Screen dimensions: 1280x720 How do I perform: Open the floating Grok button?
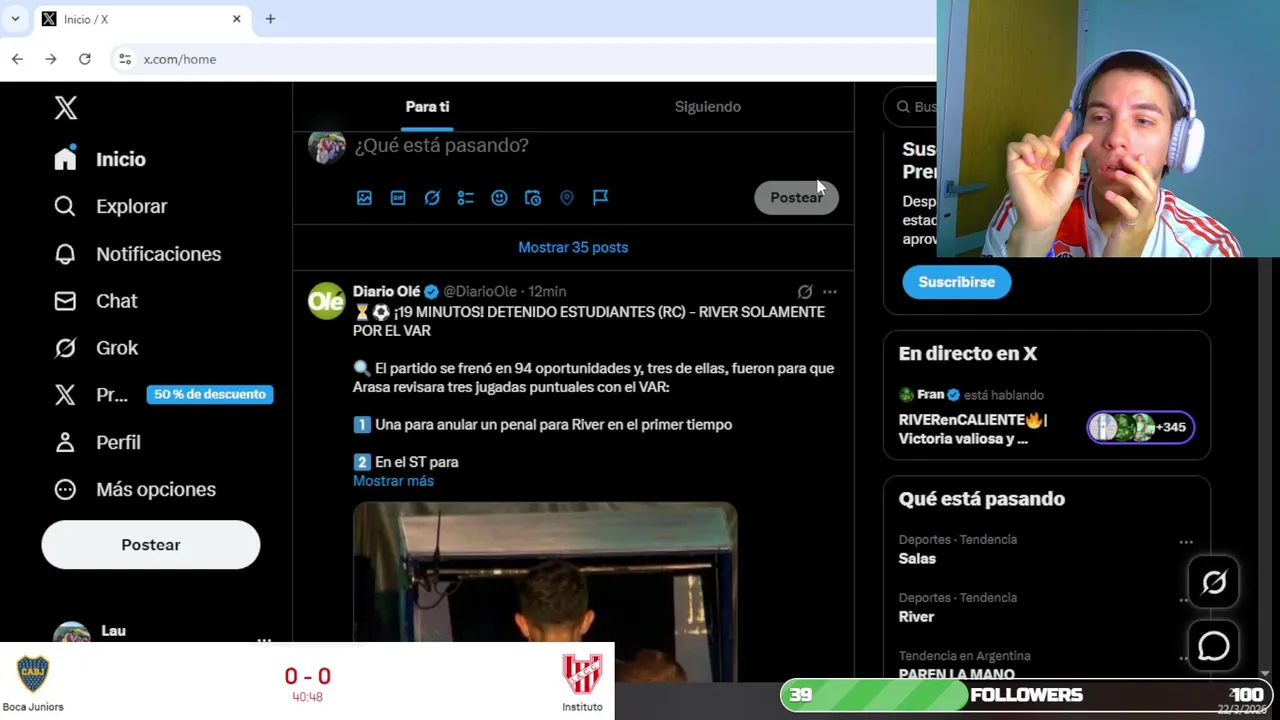[1214, 582]
